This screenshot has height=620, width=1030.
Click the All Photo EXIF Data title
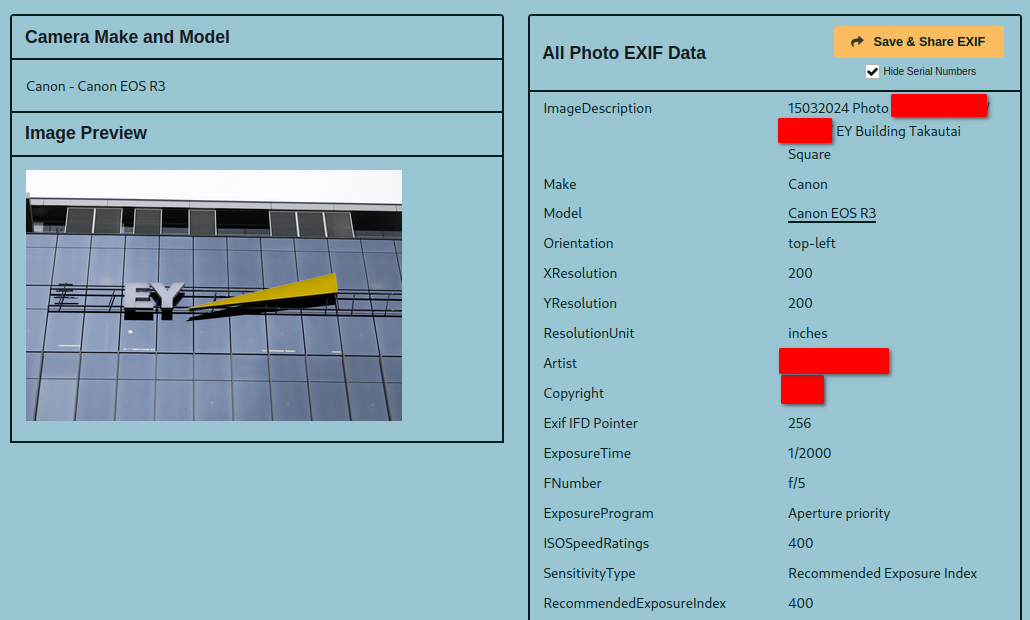[624, 53]
